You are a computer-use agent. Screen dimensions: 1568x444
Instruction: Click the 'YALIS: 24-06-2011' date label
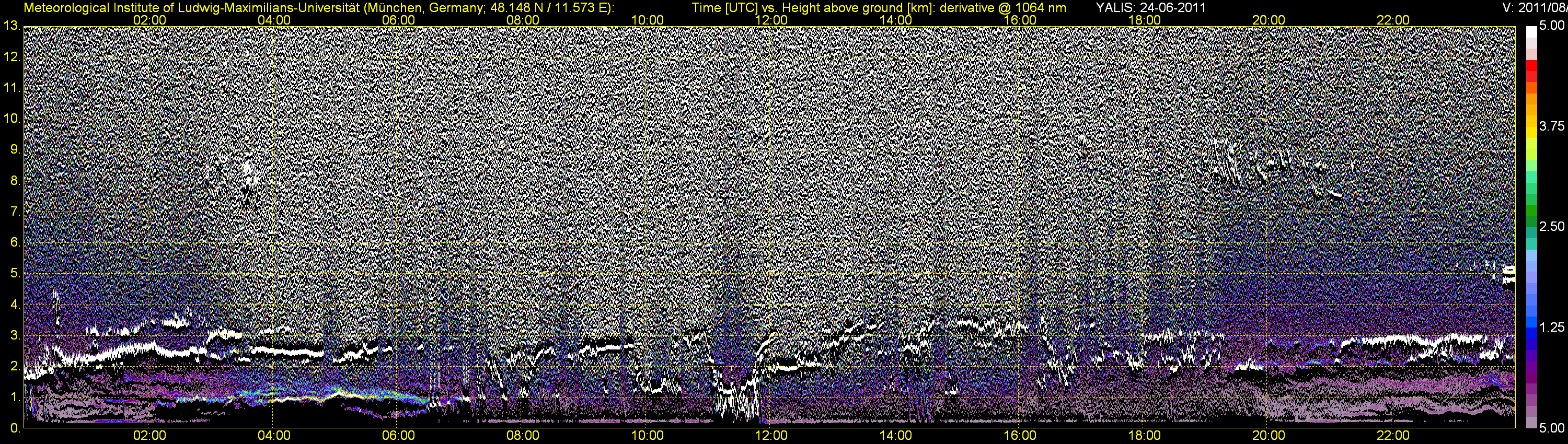[x=1150, y=7]
